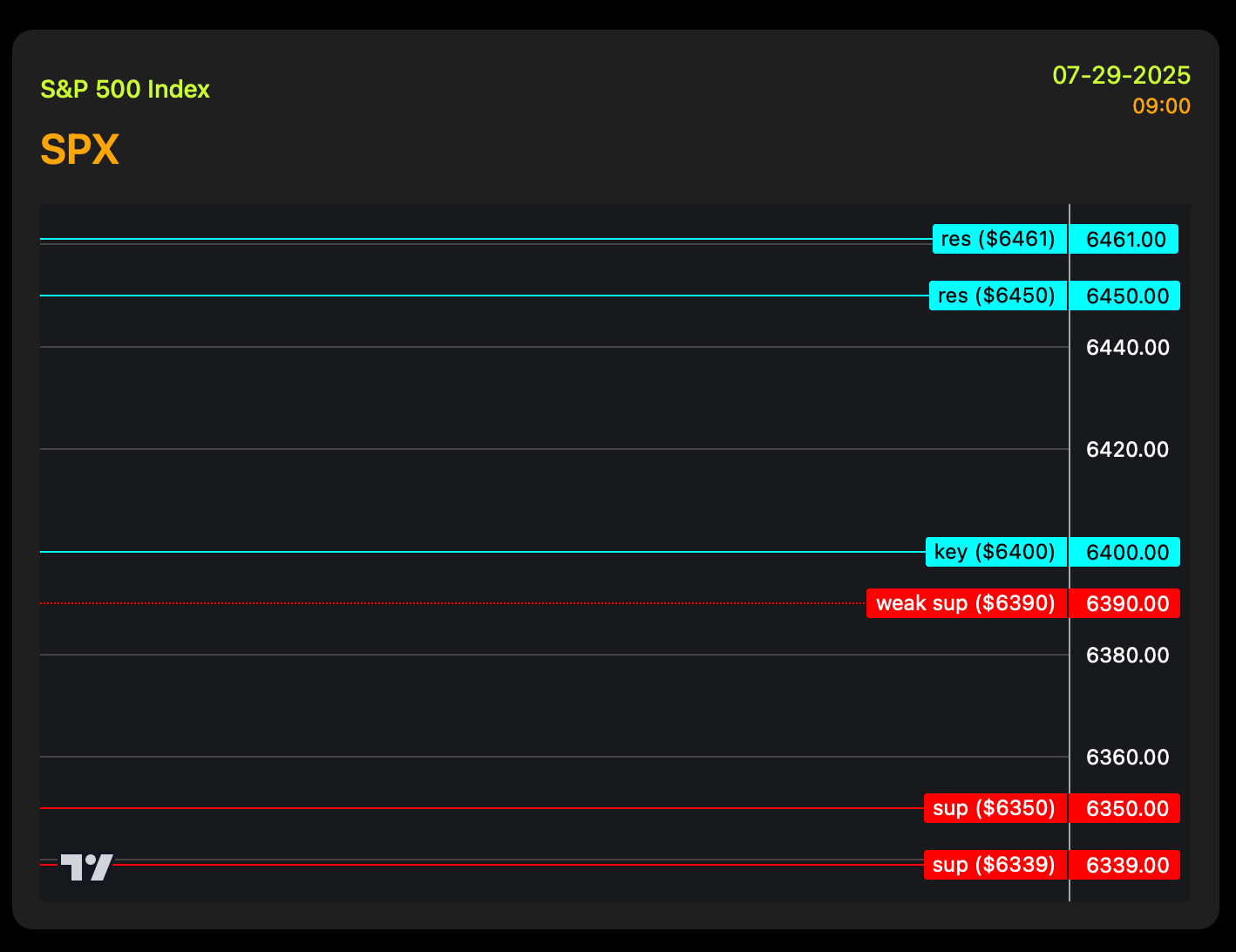The width and height of the screenshot is (1236, 952).
Task: Click the 6400.00 cyan price tag
Action: tap(1125, 552)
